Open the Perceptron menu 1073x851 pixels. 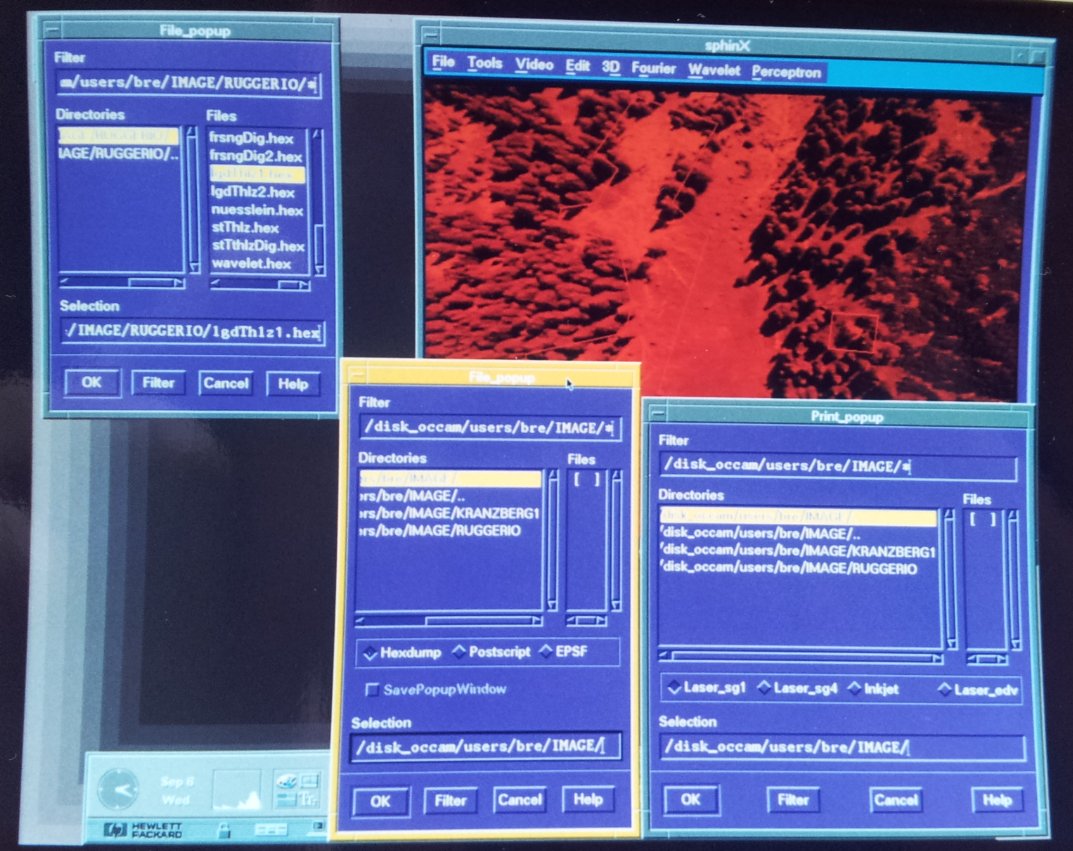787,72
